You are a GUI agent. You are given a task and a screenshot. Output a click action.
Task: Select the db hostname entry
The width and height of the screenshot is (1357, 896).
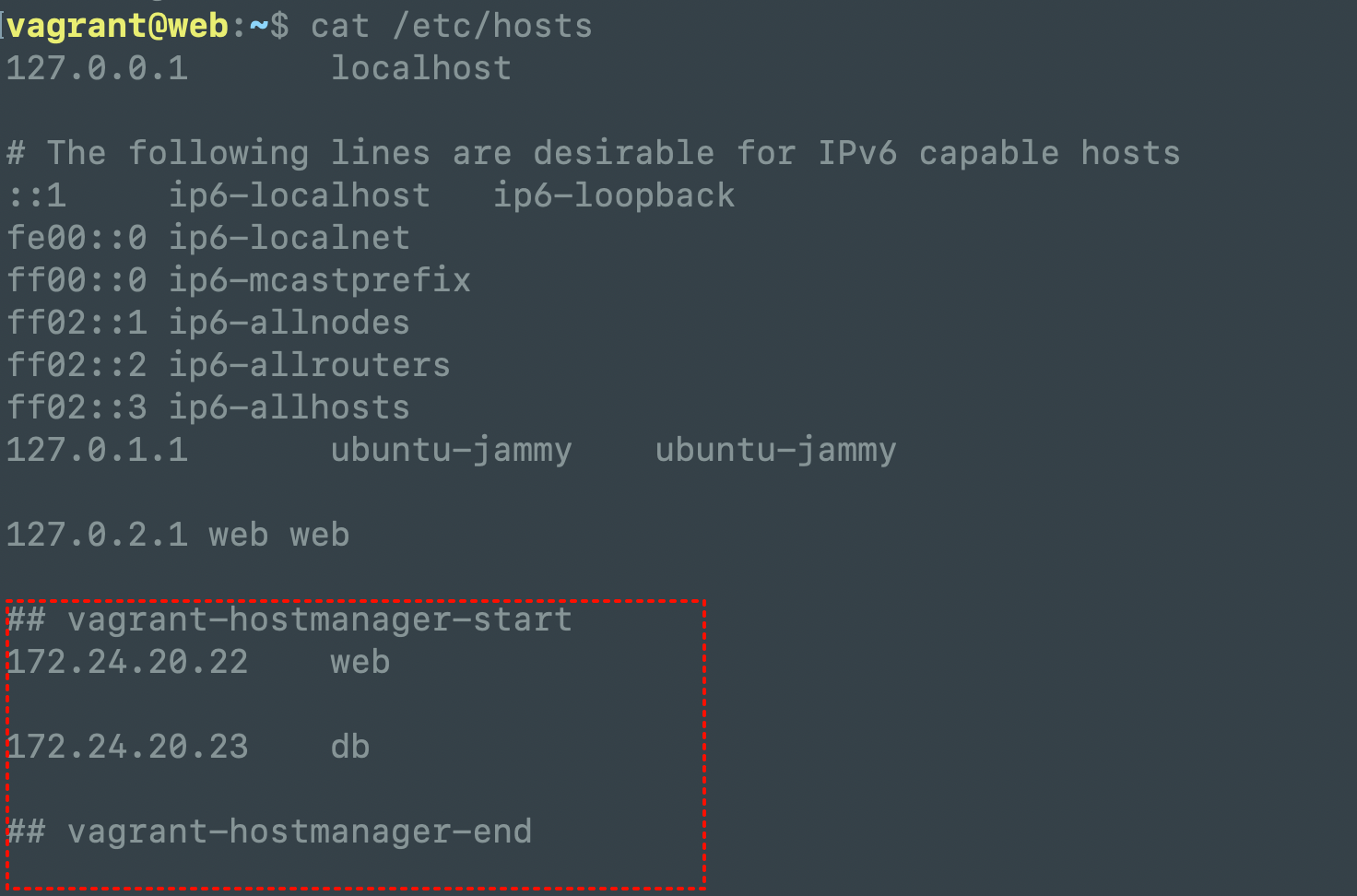point(350,747)
